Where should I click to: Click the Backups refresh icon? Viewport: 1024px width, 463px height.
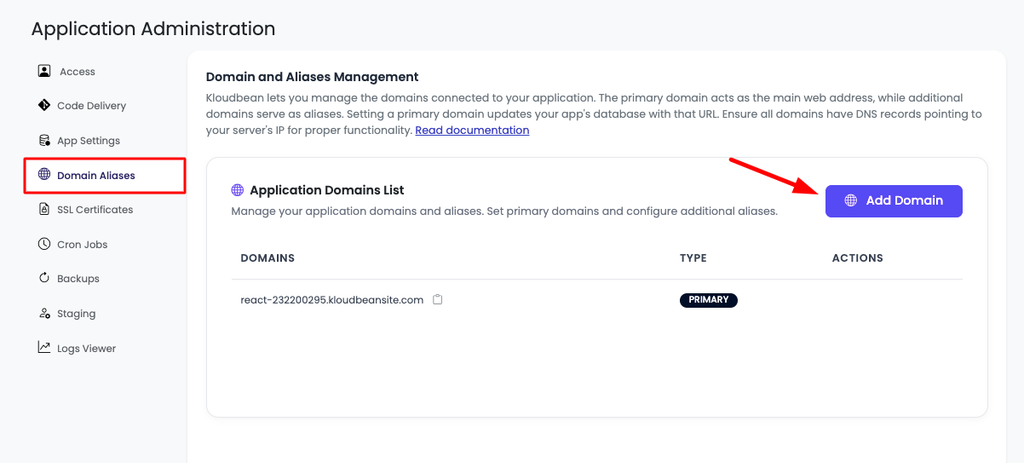click(44, 278)
